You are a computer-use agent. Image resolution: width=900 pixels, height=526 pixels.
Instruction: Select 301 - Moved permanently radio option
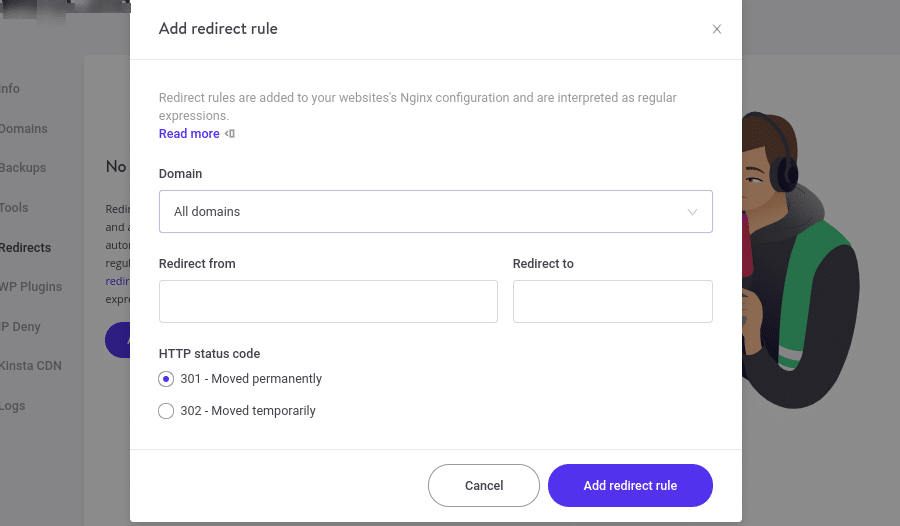pos(166,379)
